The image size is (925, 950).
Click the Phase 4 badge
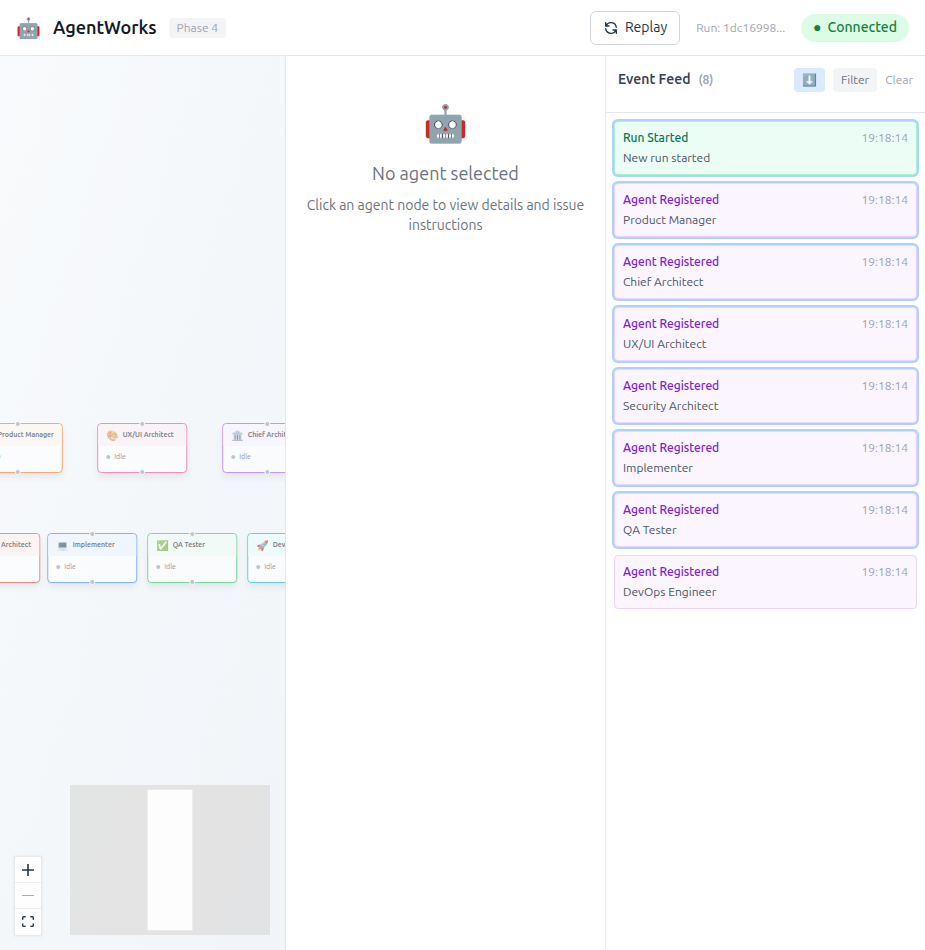tap(197, 27)
